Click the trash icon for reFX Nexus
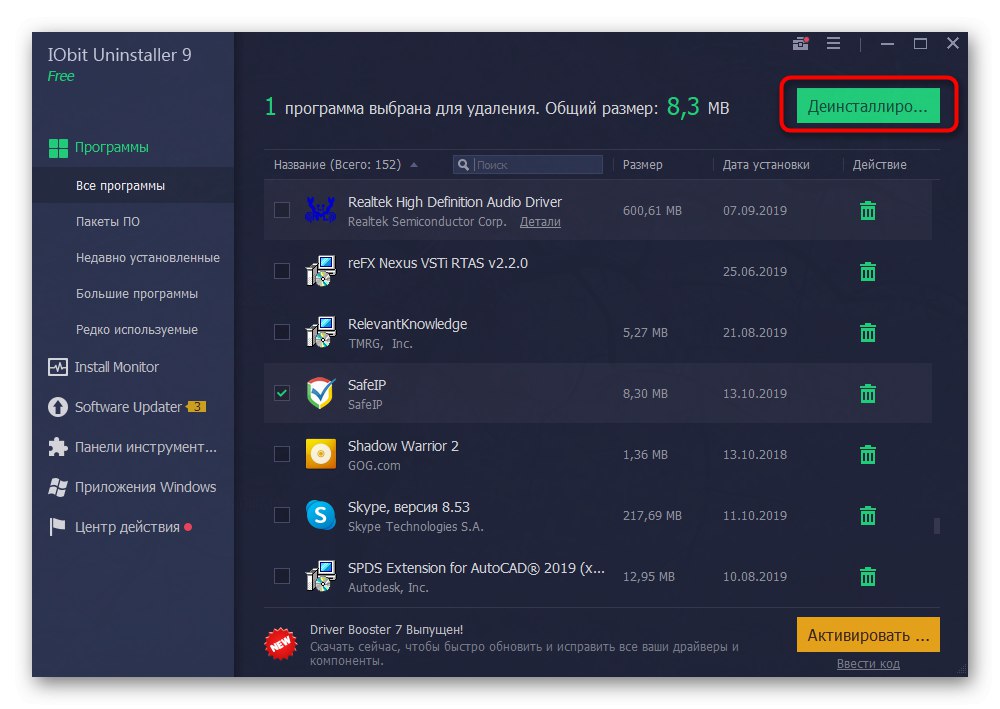 pos(867,272)
